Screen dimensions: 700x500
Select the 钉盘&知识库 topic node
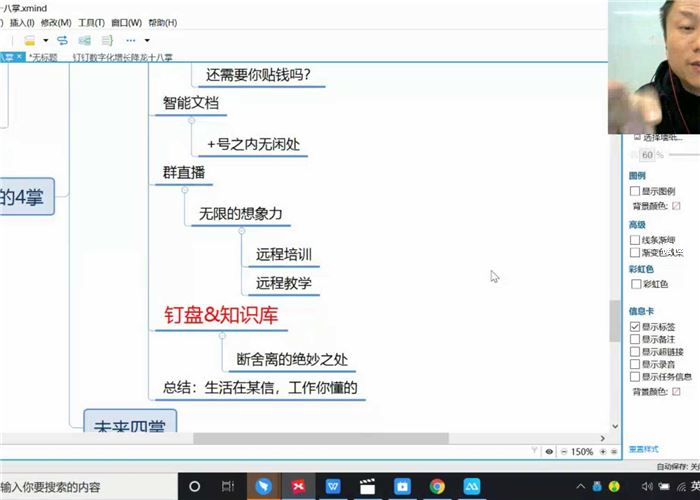[x=221, y=316]
